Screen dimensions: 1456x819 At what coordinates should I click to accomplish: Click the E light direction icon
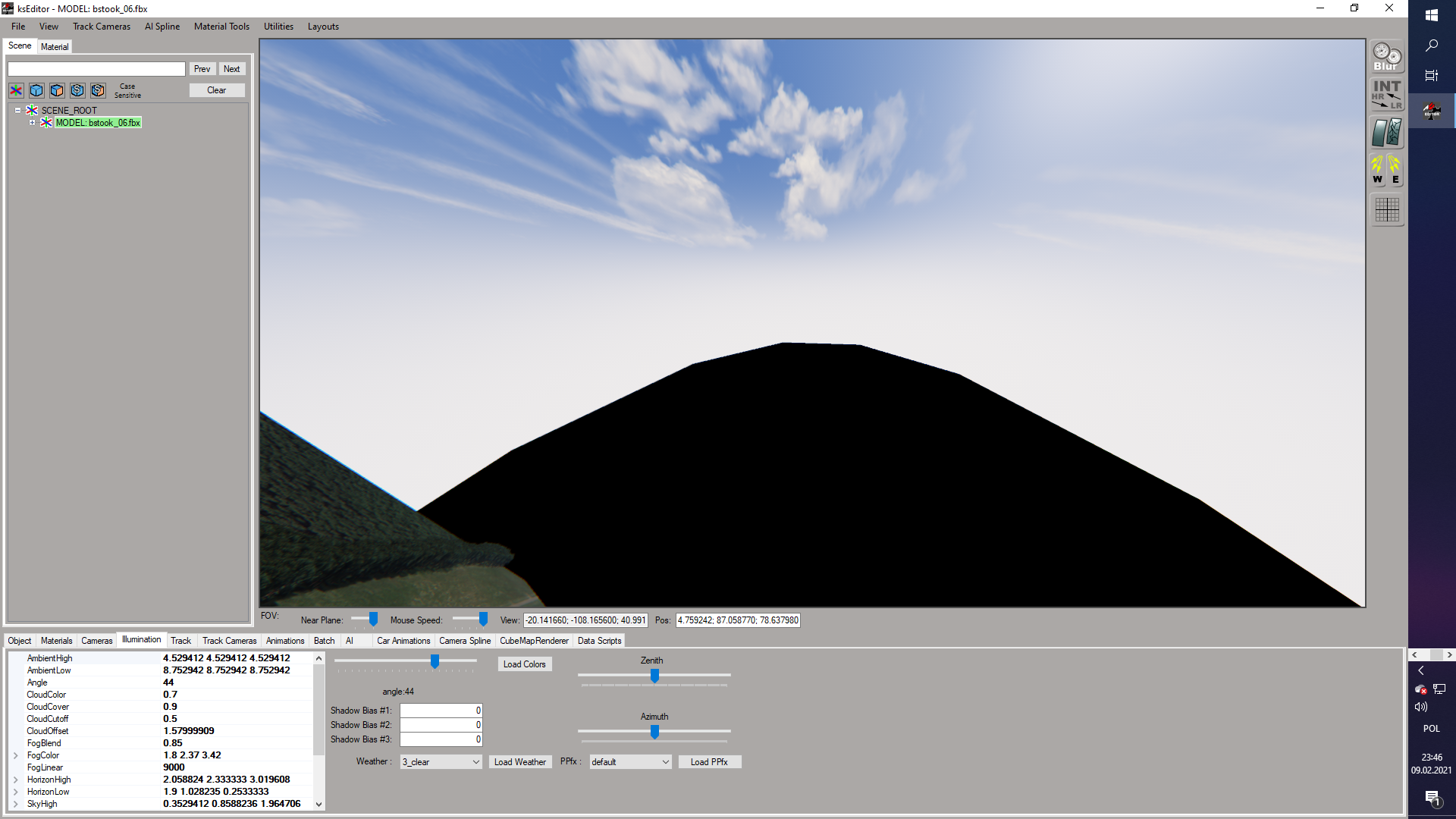[1395, 170]
